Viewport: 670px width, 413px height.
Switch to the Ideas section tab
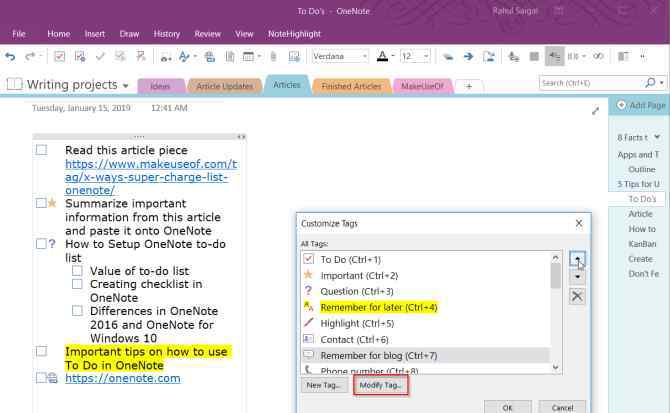[160, 86]
